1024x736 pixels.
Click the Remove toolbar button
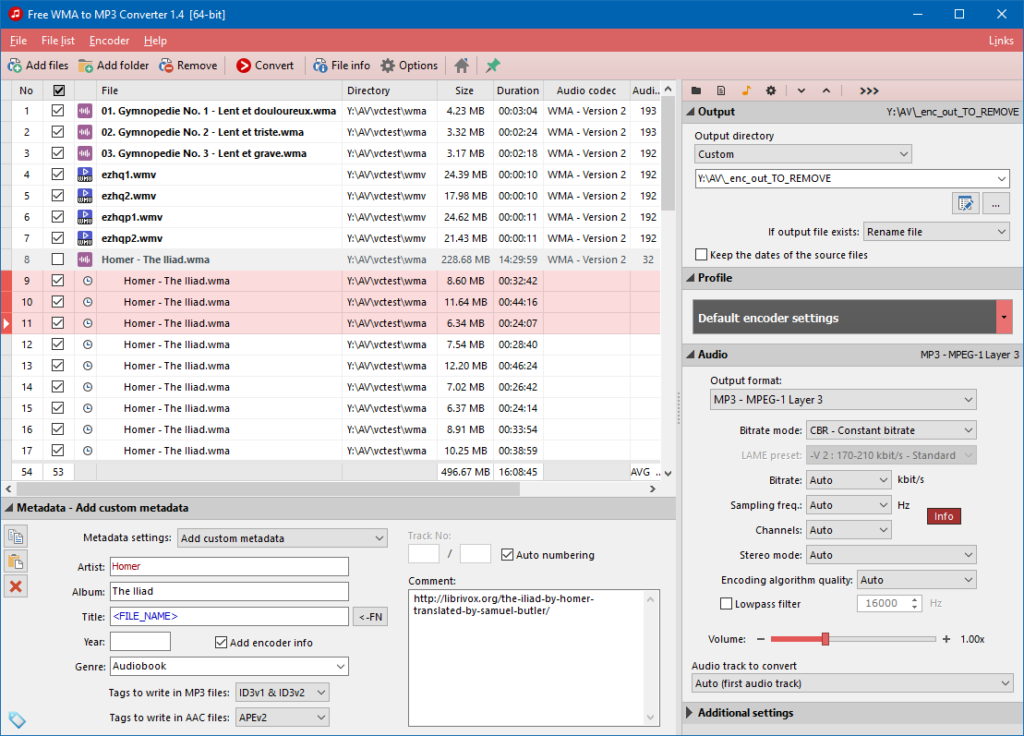tap(188, 65)
